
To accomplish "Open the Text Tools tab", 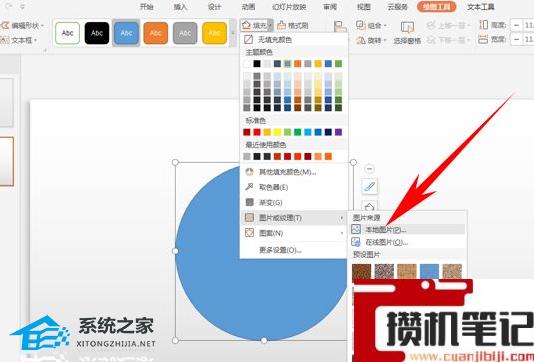I will [481, 7].
